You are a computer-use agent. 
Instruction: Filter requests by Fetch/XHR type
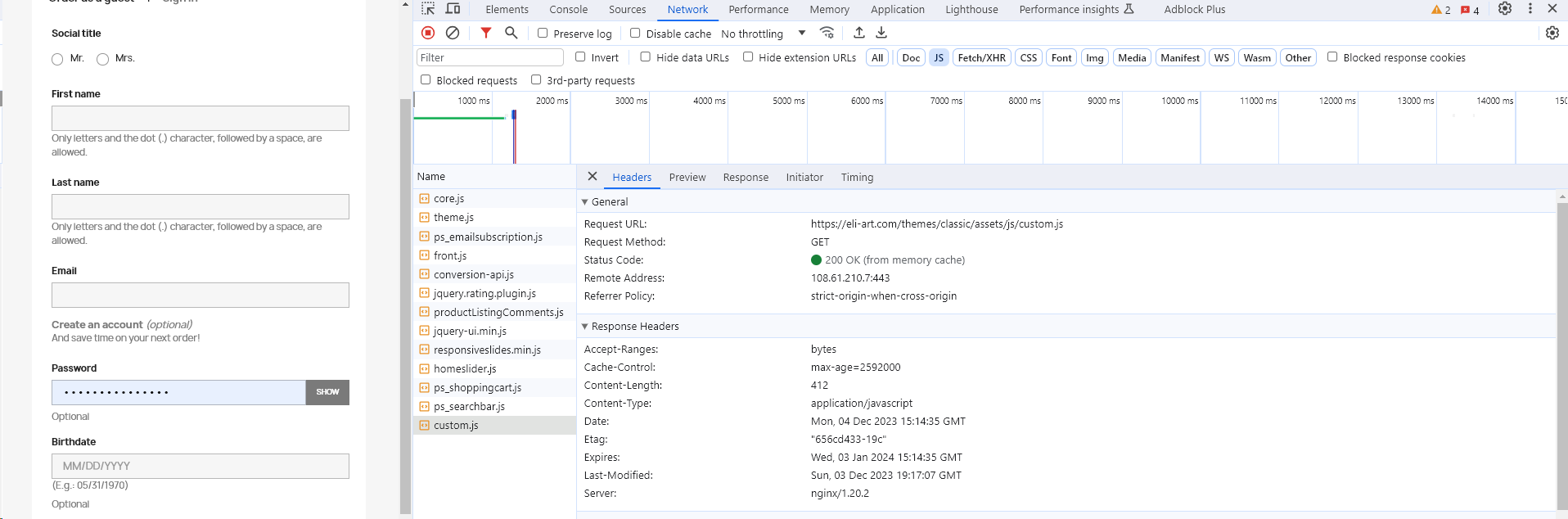(981, 58)
